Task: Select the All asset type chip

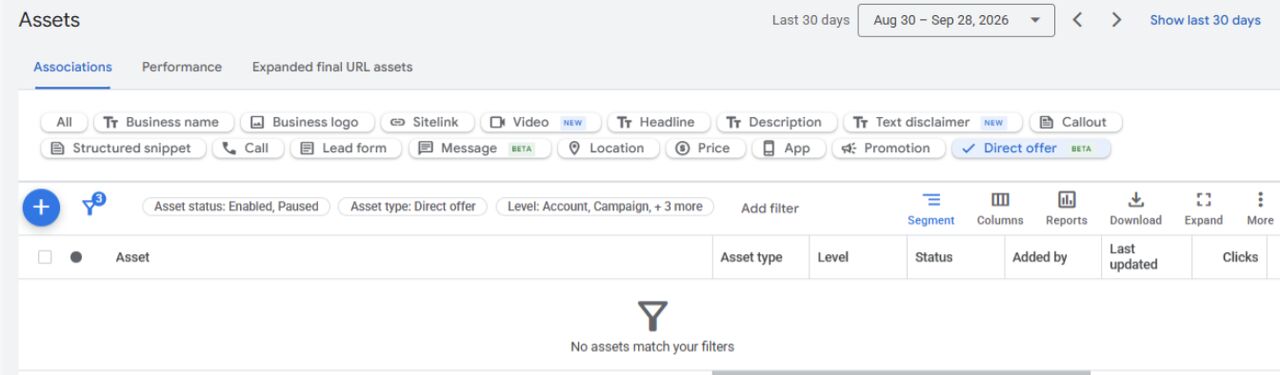Action: [64, 122]
